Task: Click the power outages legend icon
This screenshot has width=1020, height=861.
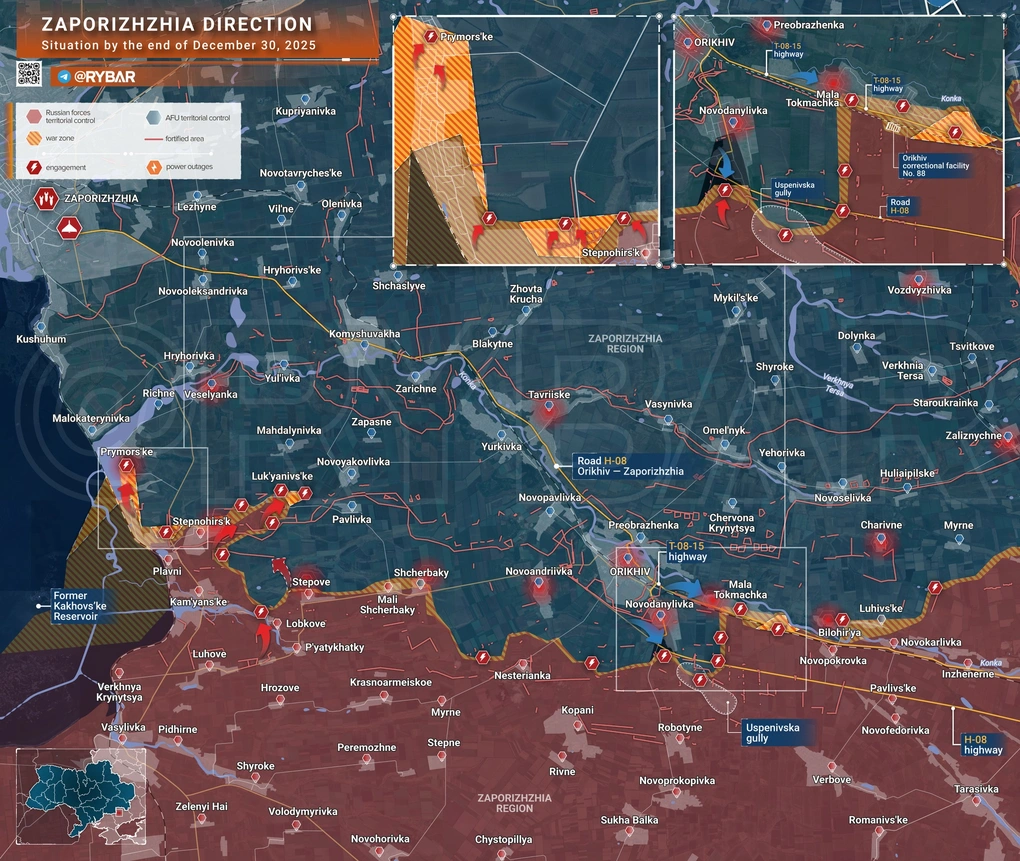Action: pyautogui.click(x=153, y=167)
